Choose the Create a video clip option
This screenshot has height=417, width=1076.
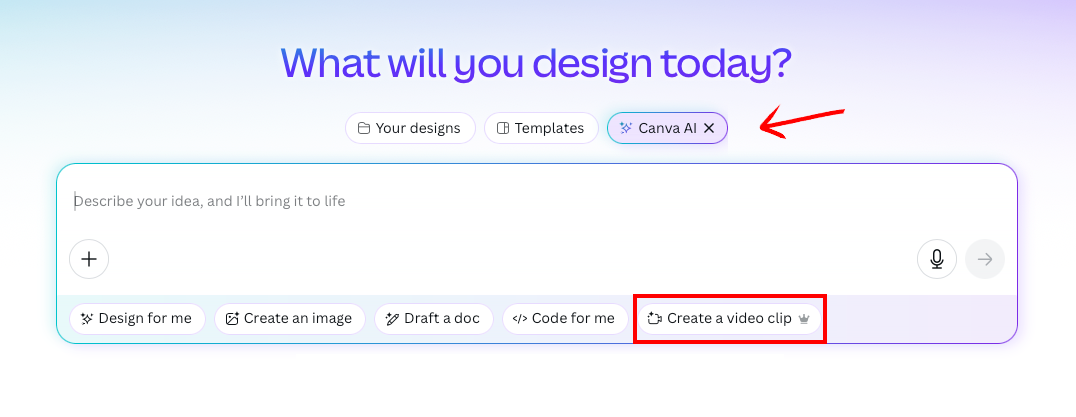pyautogui.click(x=729, y=319)
